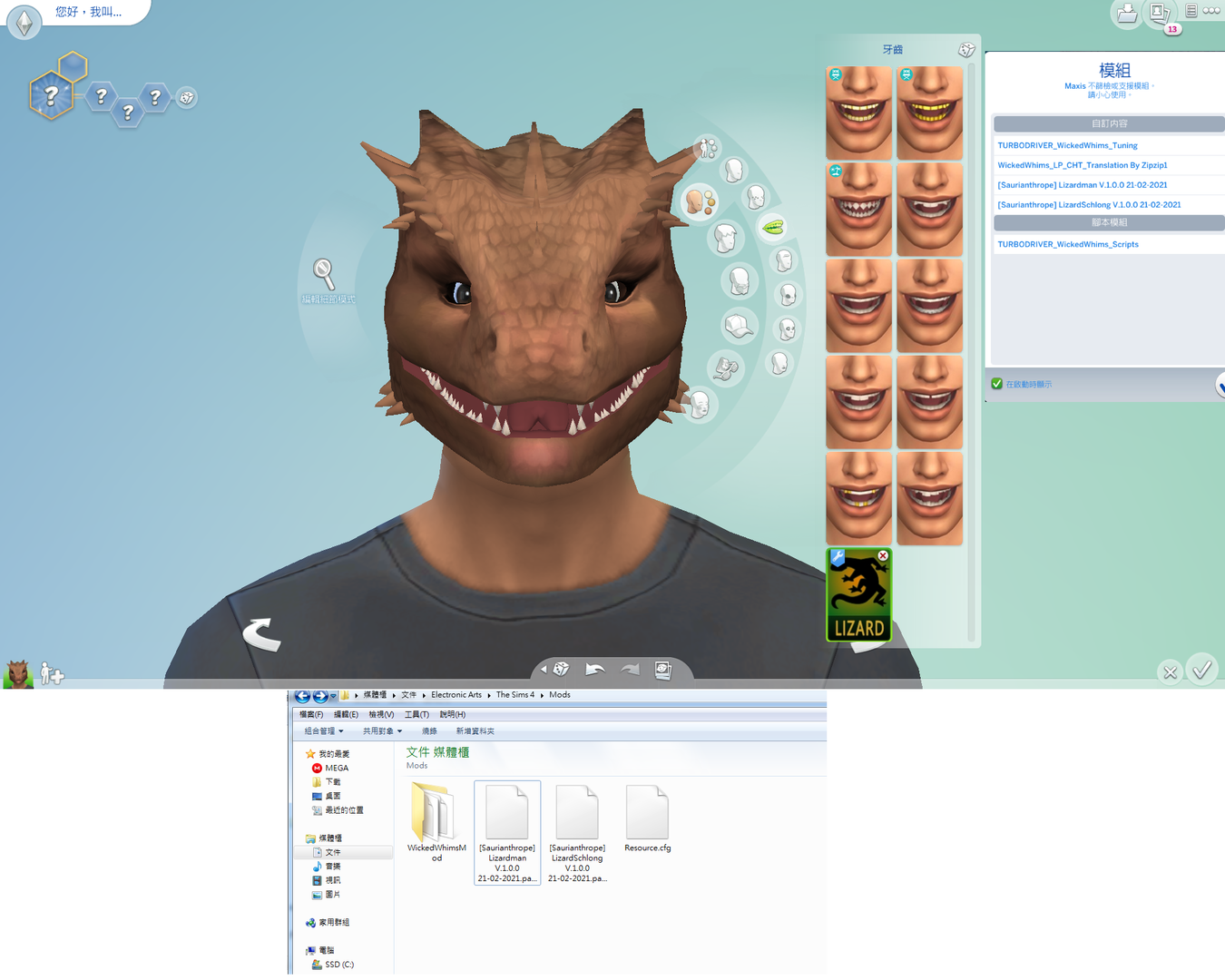The height and width of the screenshot is (980, 1225).
Task: Undo the last change in Create a Sim
Action: click(x=595, y=670)
